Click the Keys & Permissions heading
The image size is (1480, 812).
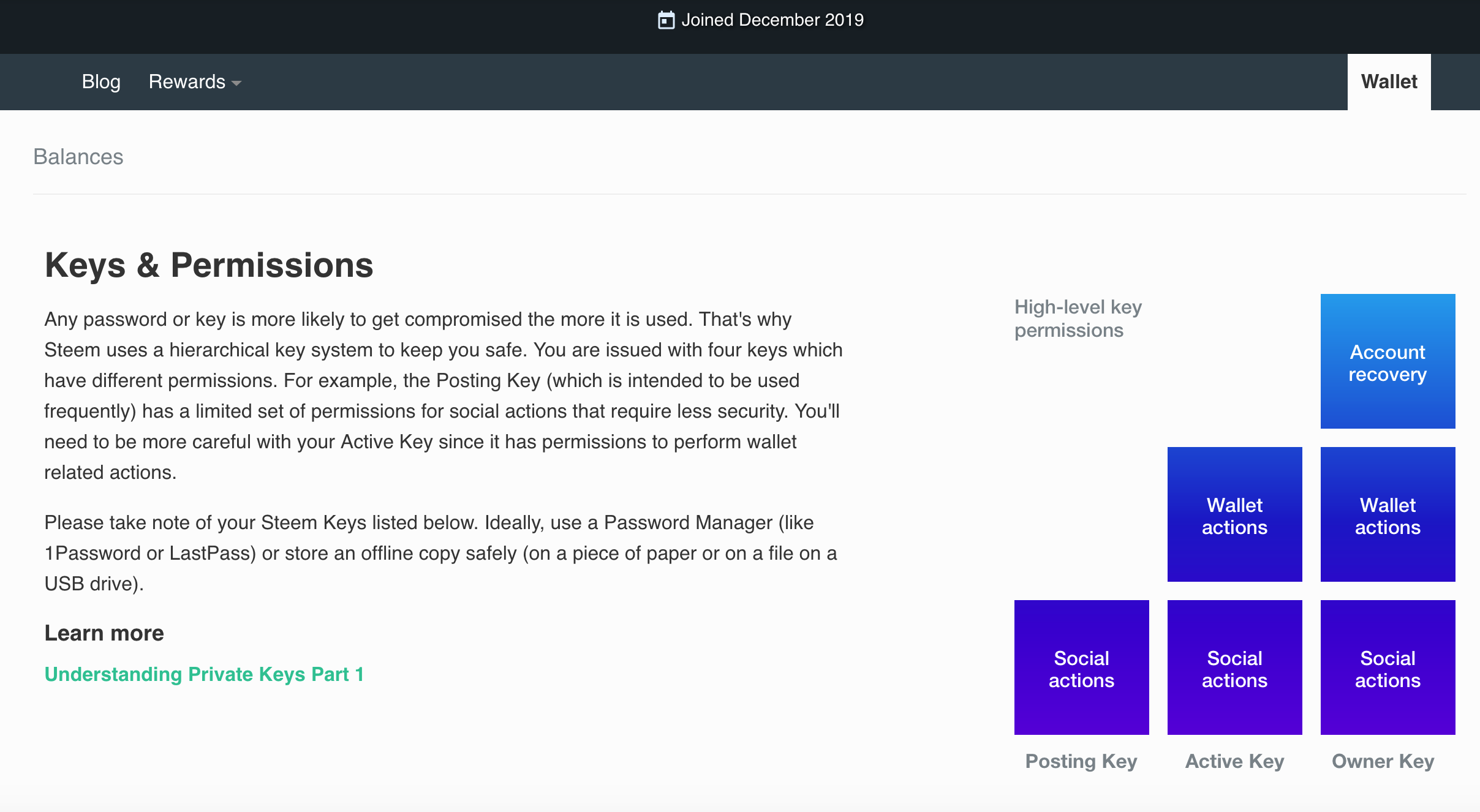(209, 266)
